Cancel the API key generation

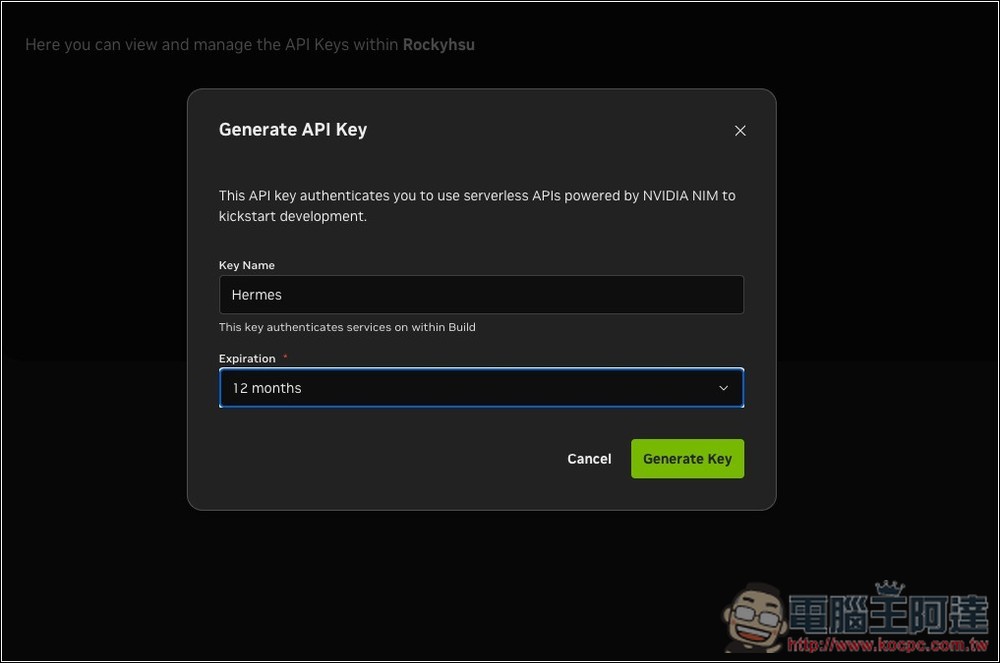tap(589, 459)
